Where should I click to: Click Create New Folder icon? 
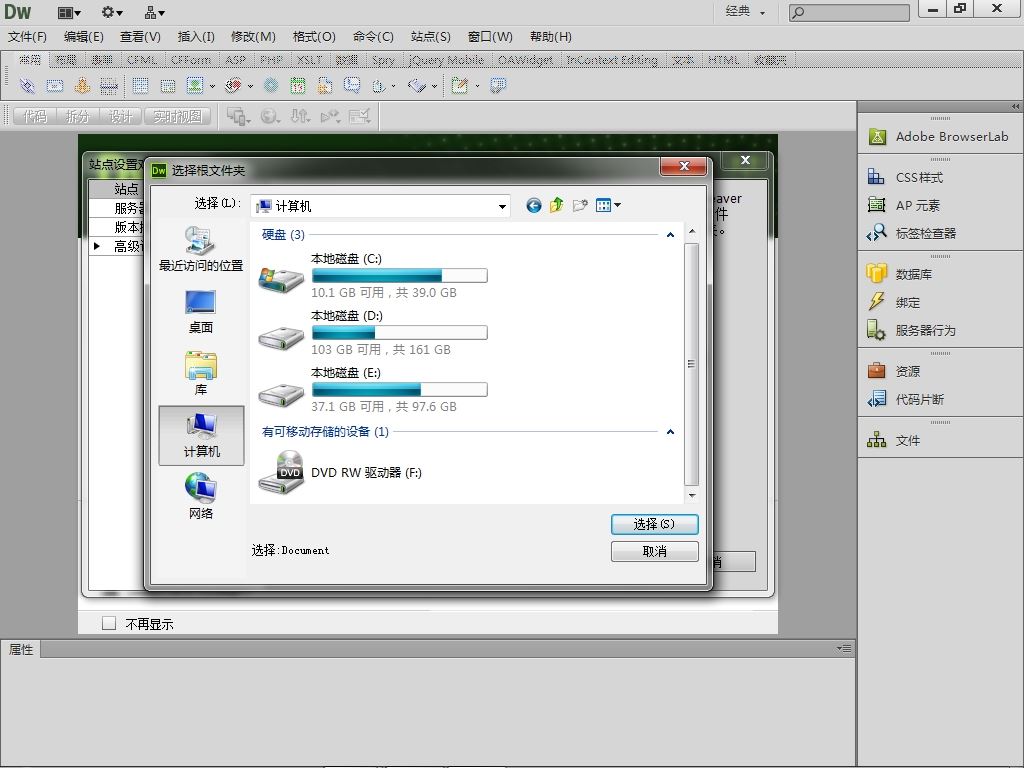pyautogui.click(x=580, y=206)
